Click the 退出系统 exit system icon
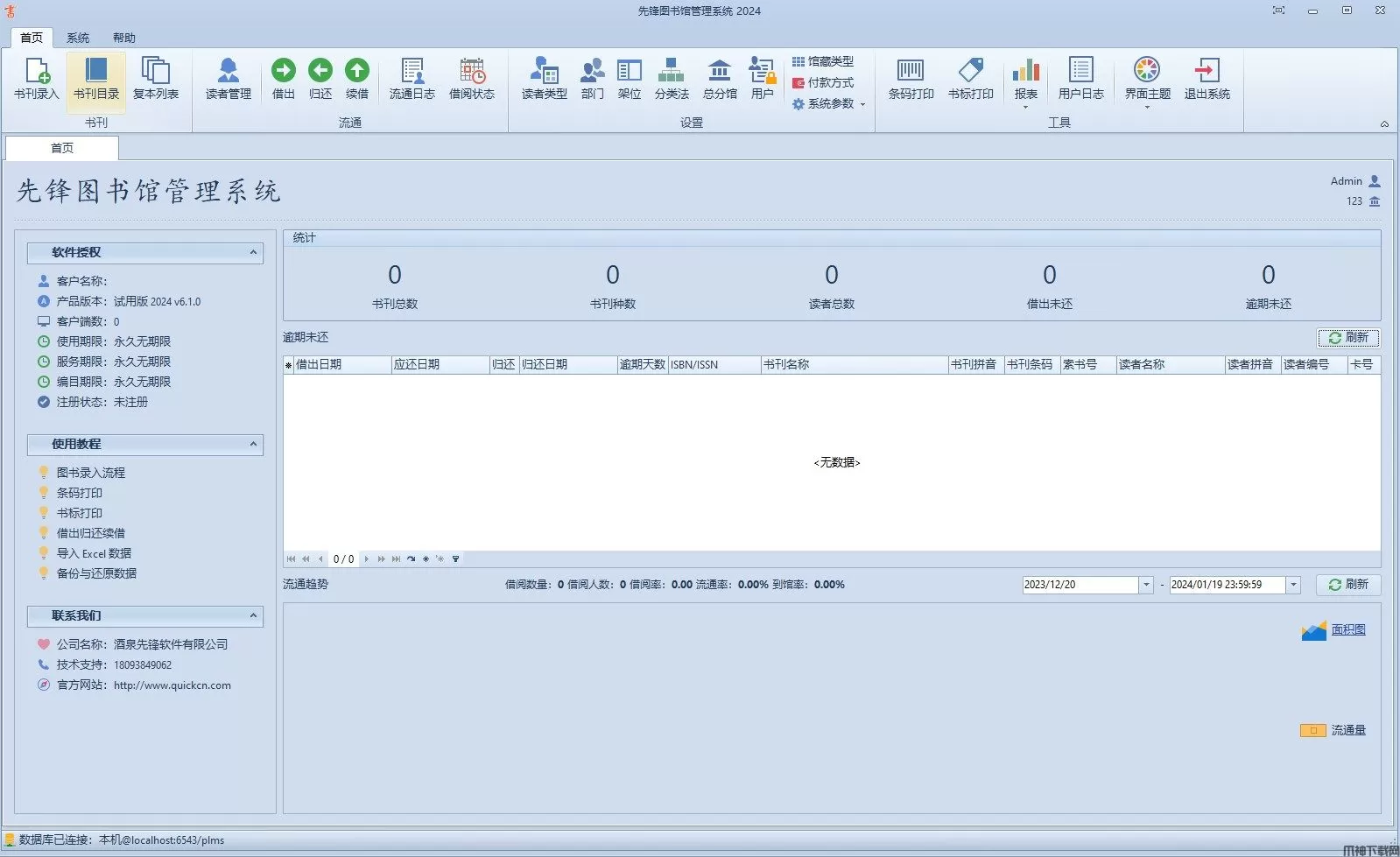Screen dimensions: 1400x857 [1207, 79]
